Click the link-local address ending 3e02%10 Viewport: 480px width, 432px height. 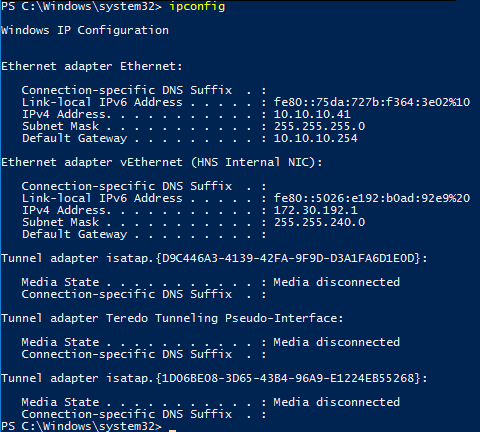[x=372, y=102]
